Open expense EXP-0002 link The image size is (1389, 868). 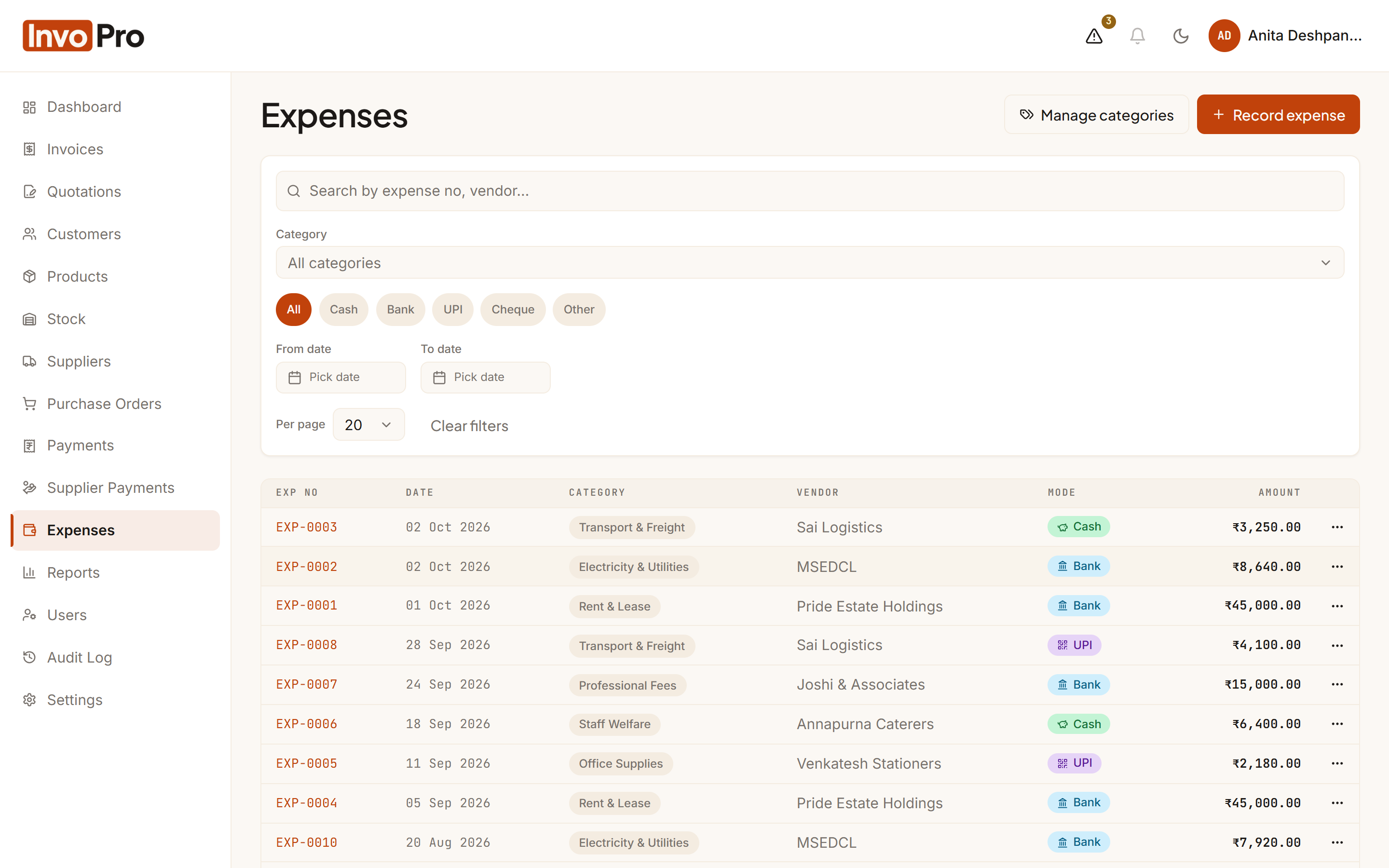(307, 567)
